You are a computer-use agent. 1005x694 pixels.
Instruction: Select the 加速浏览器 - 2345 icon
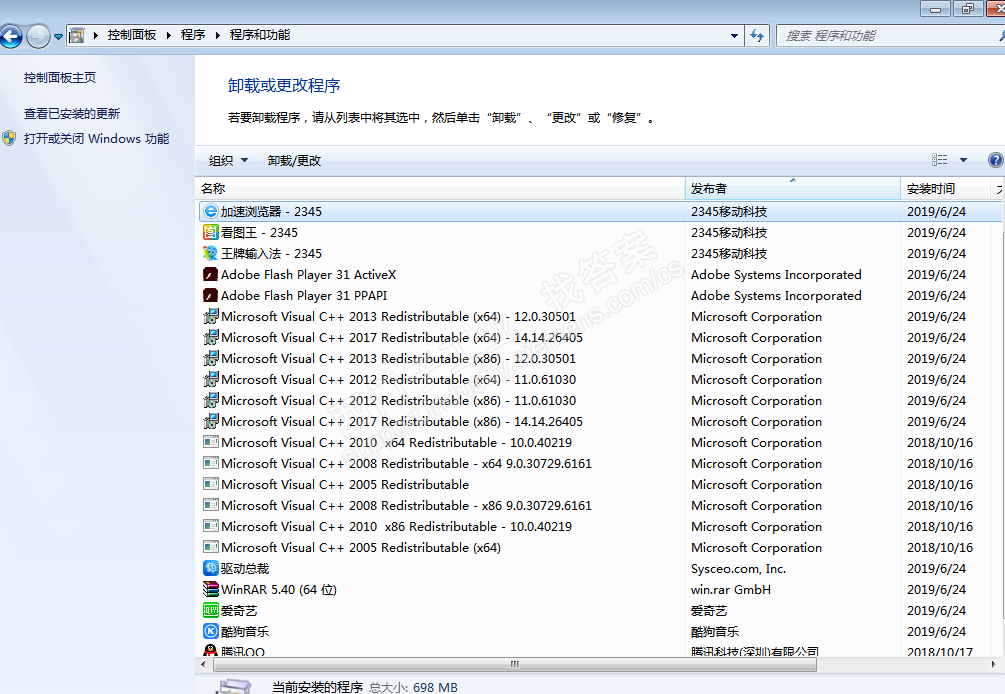(x=211, y=211)
